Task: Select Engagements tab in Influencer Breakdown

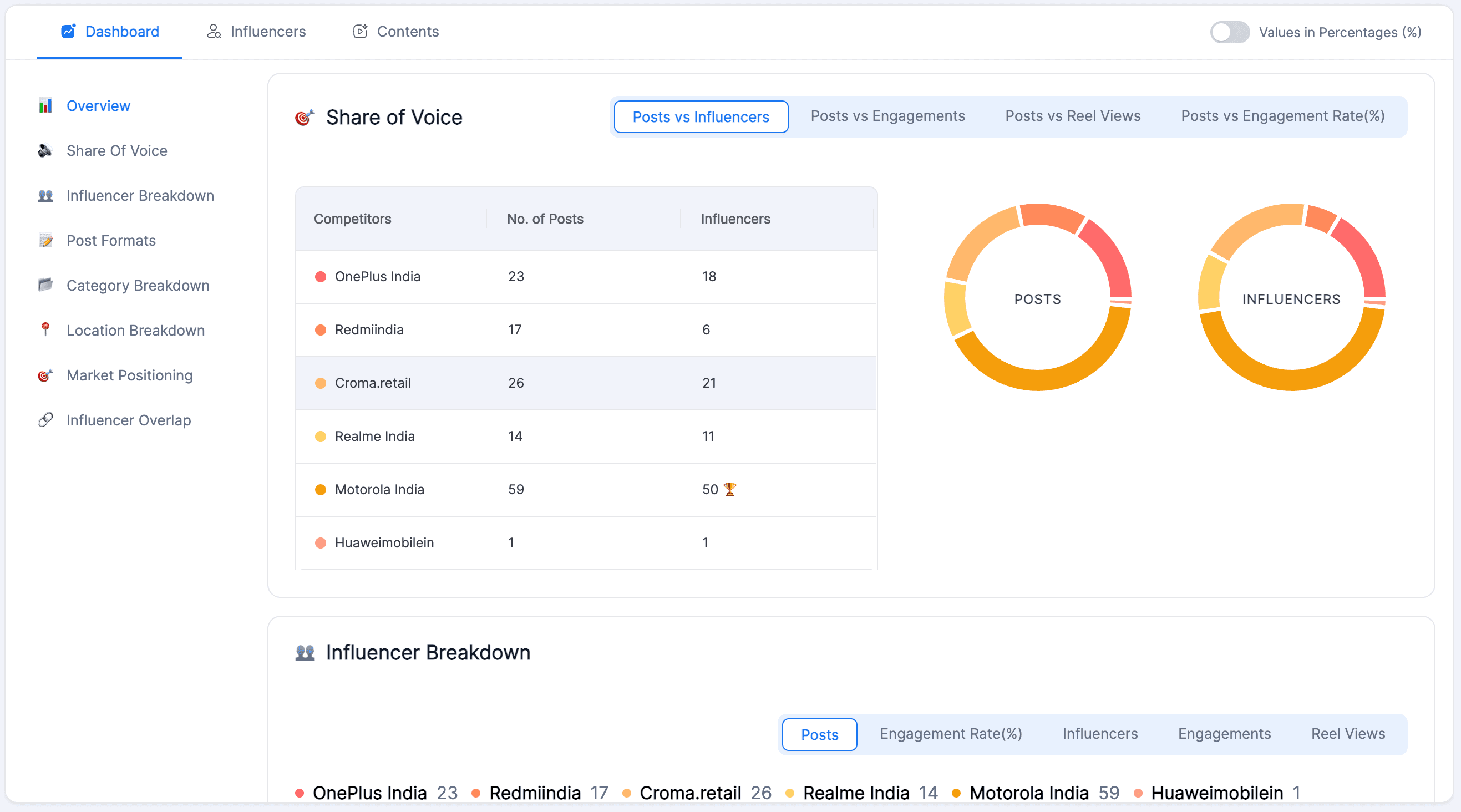Action: coord(1224,733)
